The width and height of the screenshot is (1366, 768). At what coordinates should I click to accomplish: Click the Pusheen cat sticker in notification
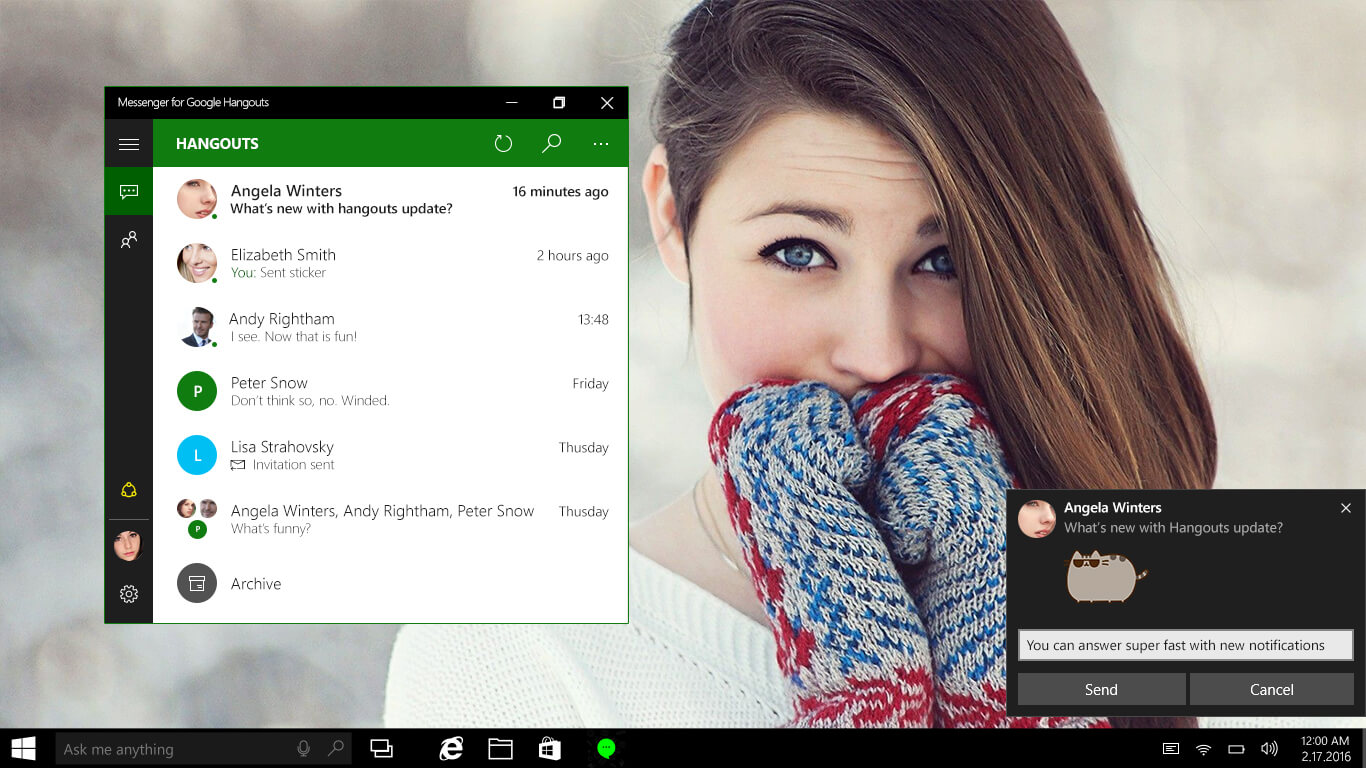1106,576
